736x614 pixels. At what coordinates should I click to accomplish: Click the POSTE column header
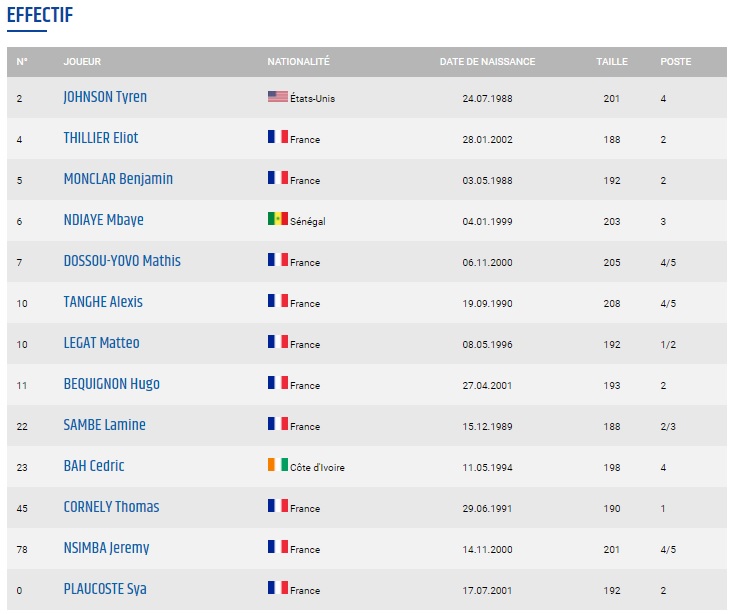click(675, 62)
